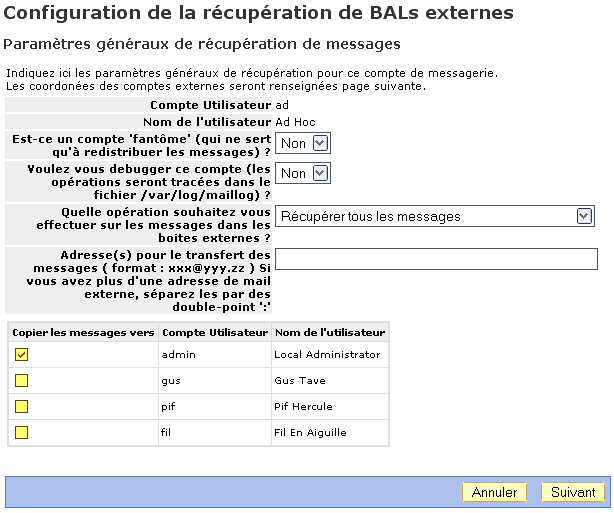The image size is (614, 513).
Task: Enable message copy to gus account
Action: (x=22, y=380)
